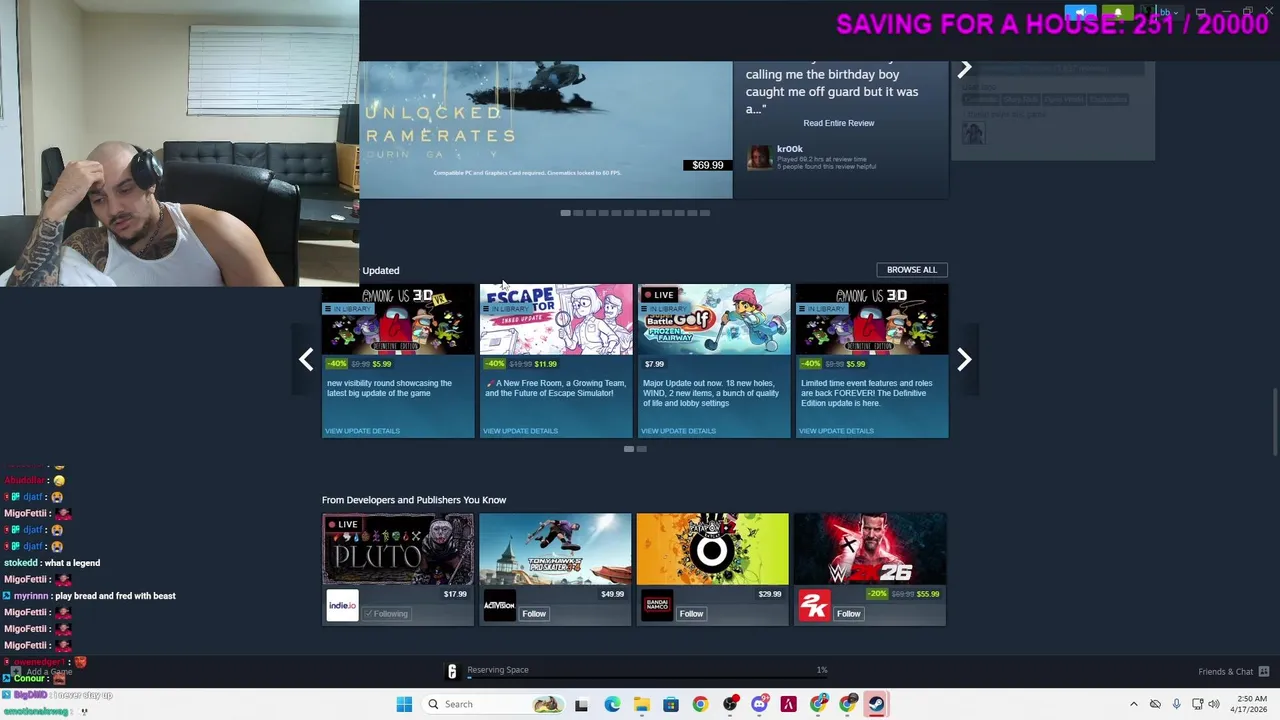Open Friends & Chat icon
The image size is (1280, 720).
[x=1264, y=671]
